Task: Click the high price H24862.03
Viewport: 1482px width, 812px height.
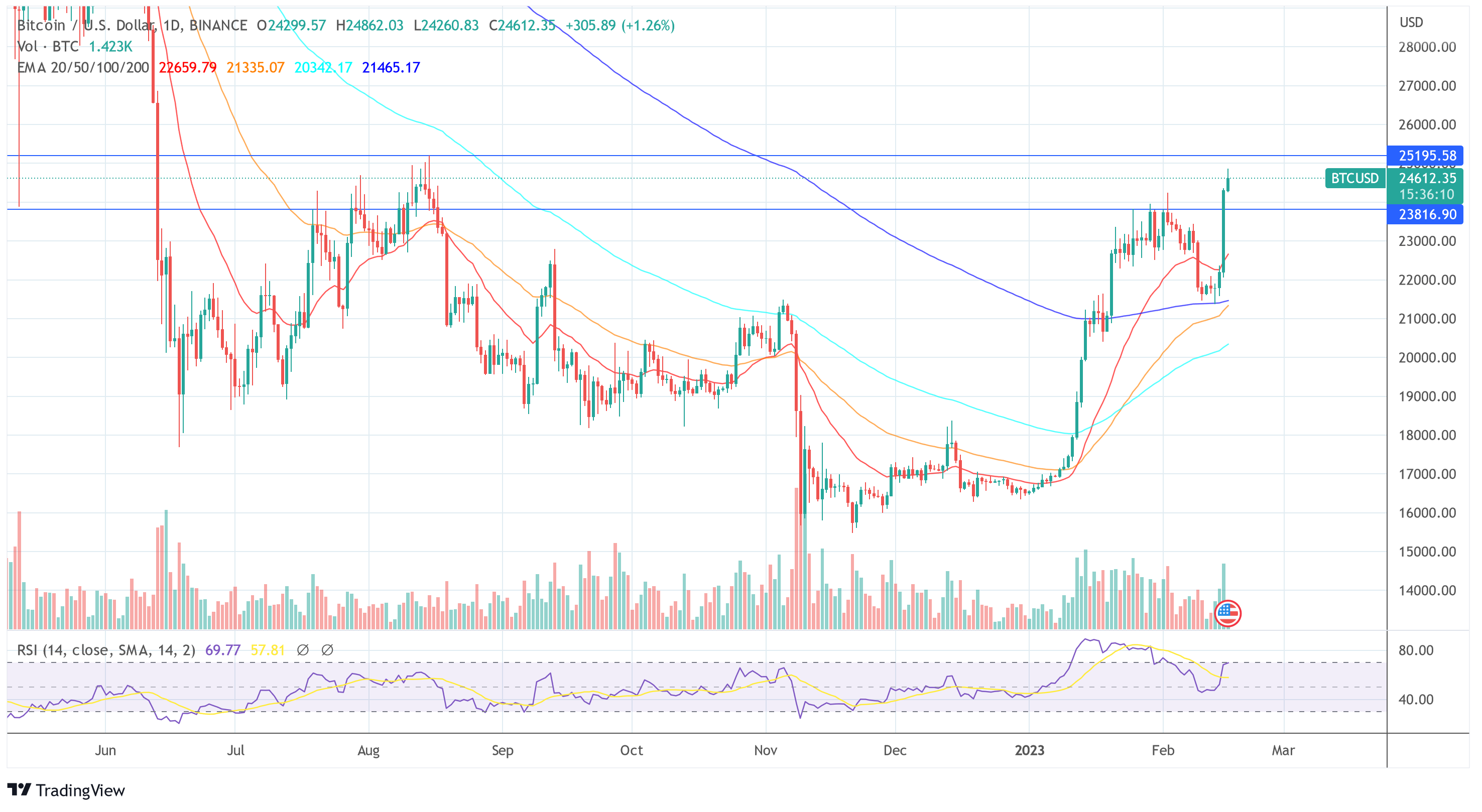Action: [369, 25]
